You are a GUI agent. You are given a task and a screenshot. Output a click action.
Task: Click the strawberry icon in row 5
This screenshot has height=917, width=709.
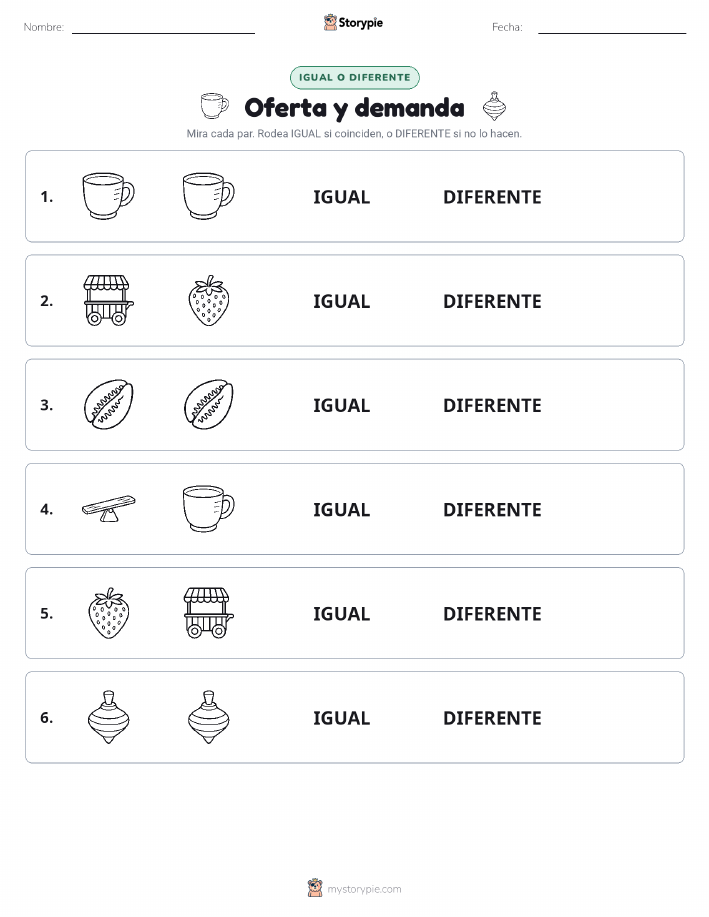(108, 612)
